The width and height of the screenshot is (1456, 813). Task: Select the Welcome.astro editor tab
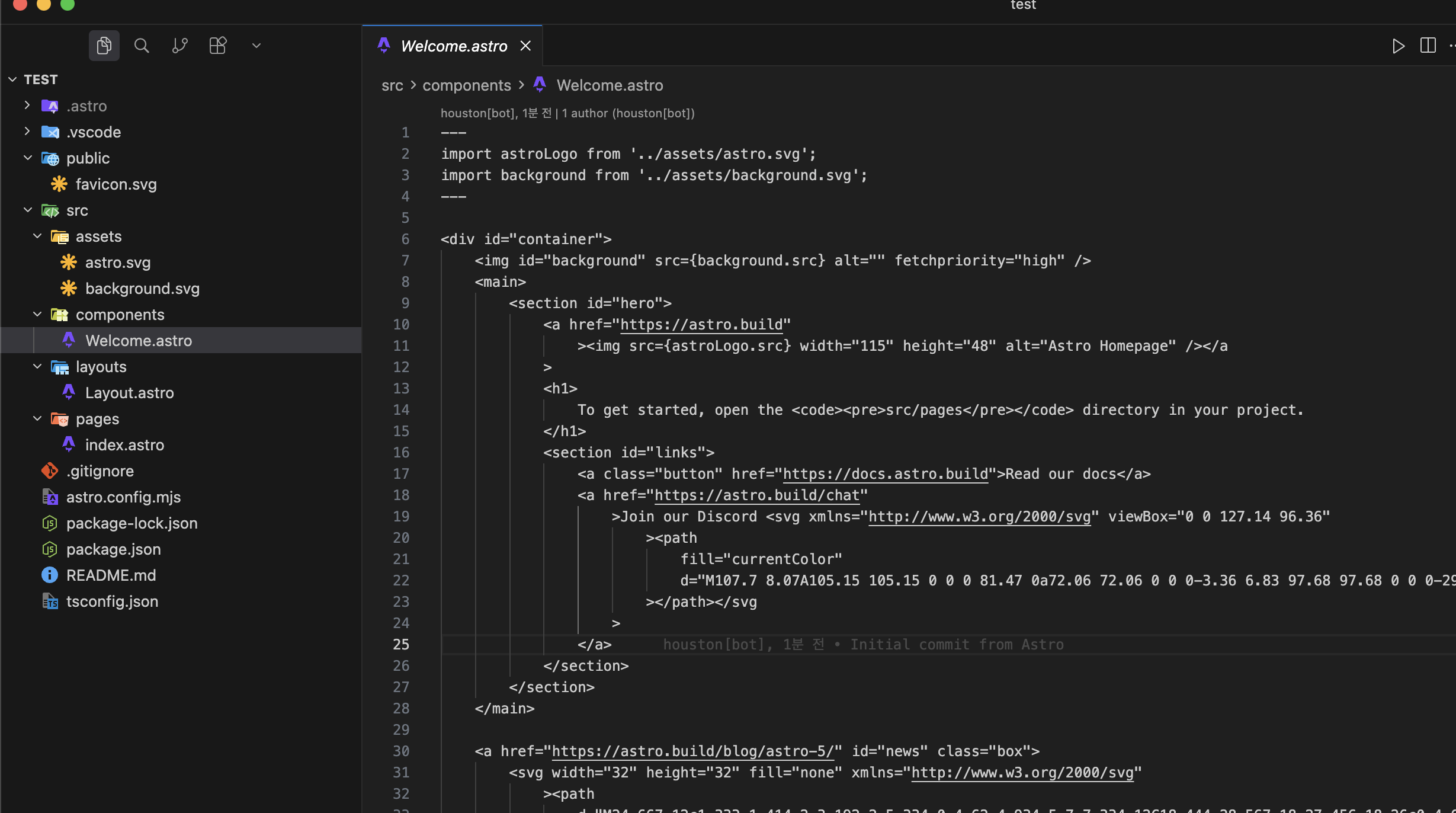click(453, 46)
